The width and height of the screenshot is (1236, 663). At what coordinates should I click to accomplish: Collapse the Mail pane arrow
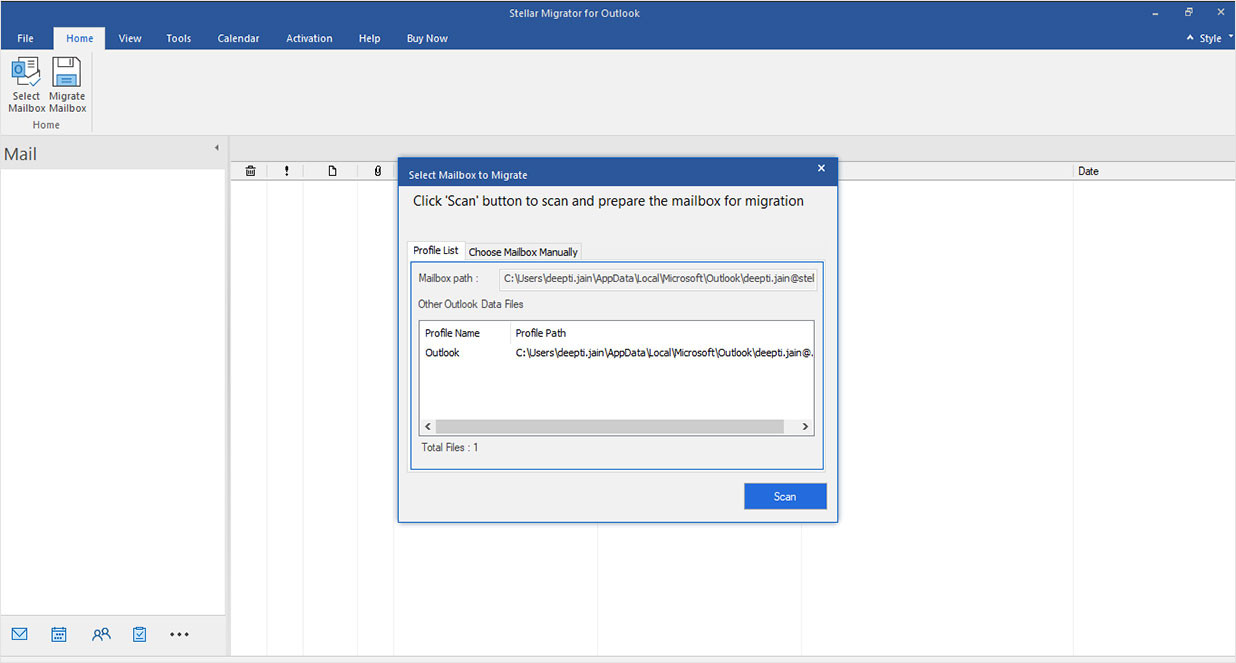coord(217,148)
